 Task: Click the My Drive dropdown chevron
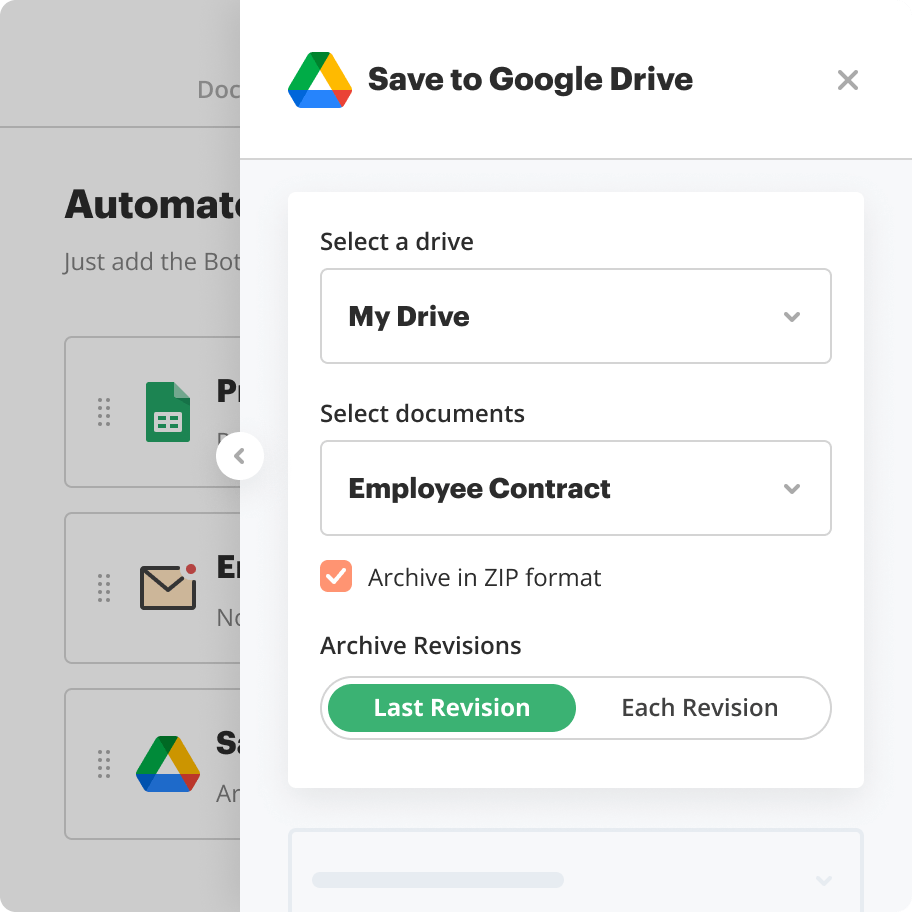click(x=792, y=316)
